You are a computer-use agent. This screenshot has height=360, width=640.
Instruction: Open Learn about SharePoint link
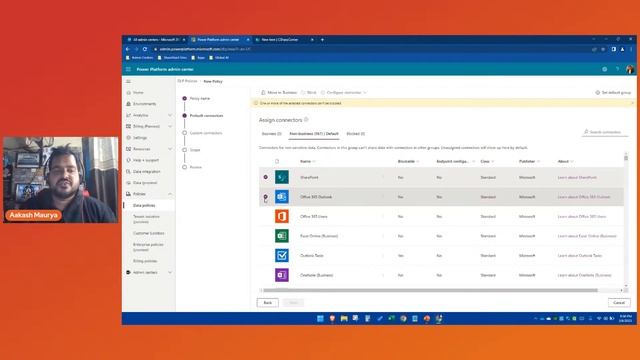tap(577, 178)
